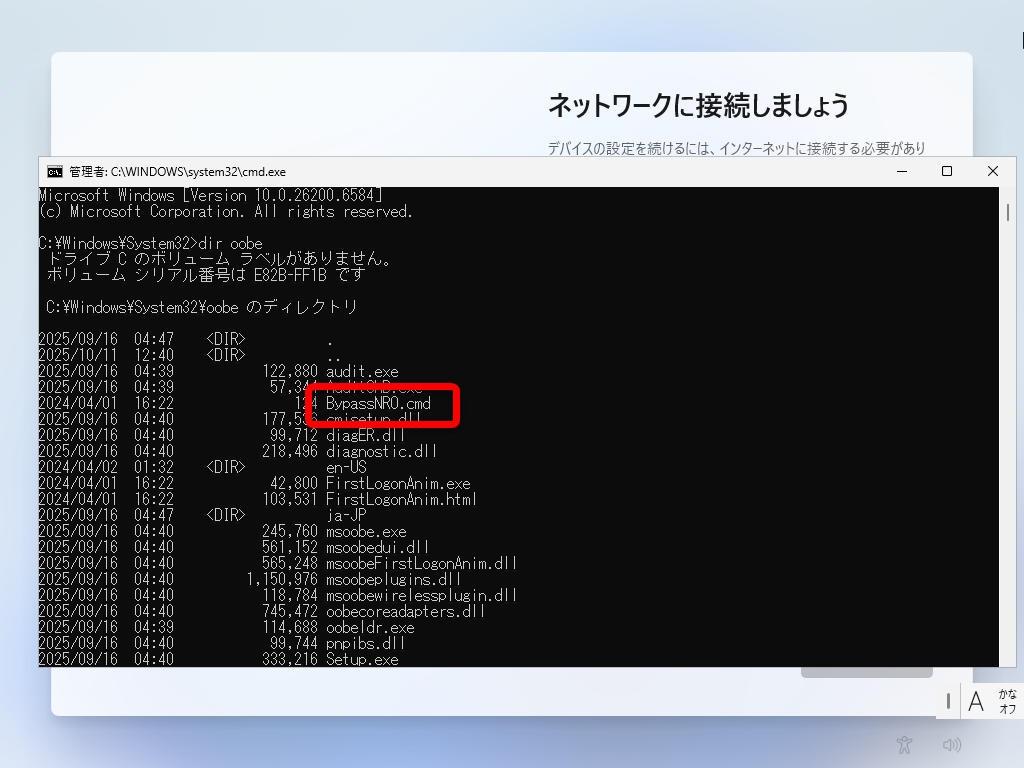Click the volume speaker icon
The height and width of the screenshot is (768, 1024).
[x=951, y=744]
